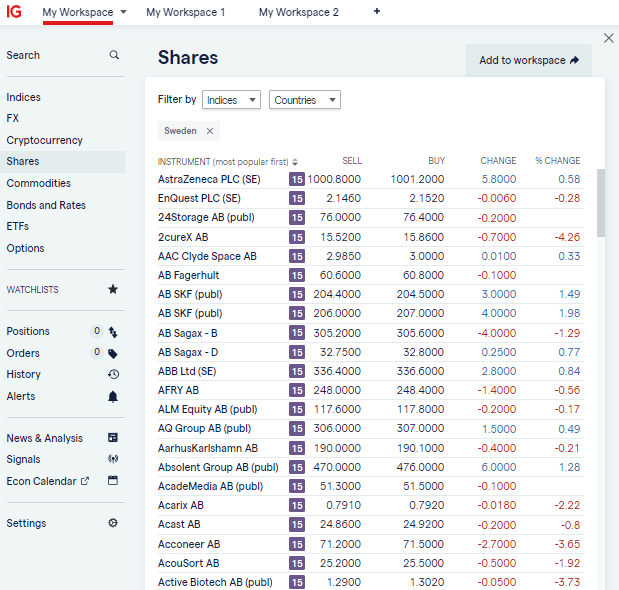Open Options in the sidebar
The width and height of the screenshot is (619, 590).
click(x=25, y=248)
